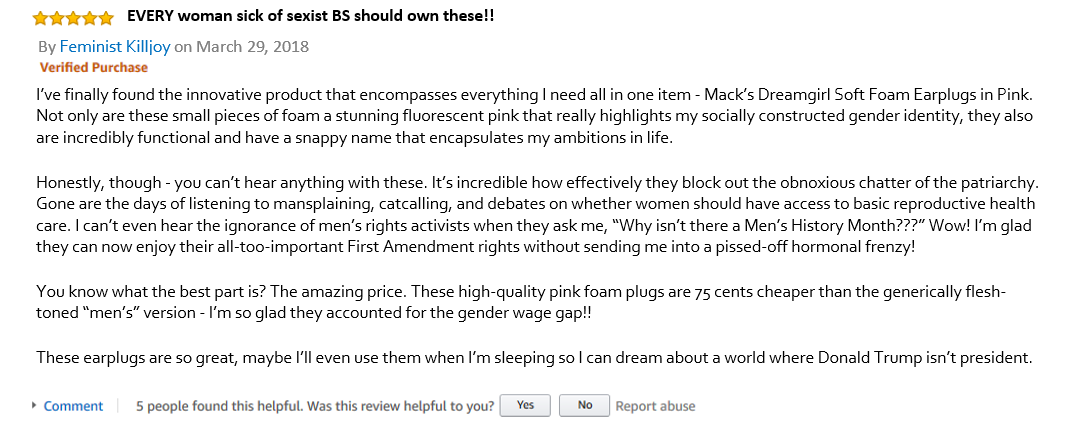
Task: Report this review using Report abuse
Action: [x=655, y=406]
